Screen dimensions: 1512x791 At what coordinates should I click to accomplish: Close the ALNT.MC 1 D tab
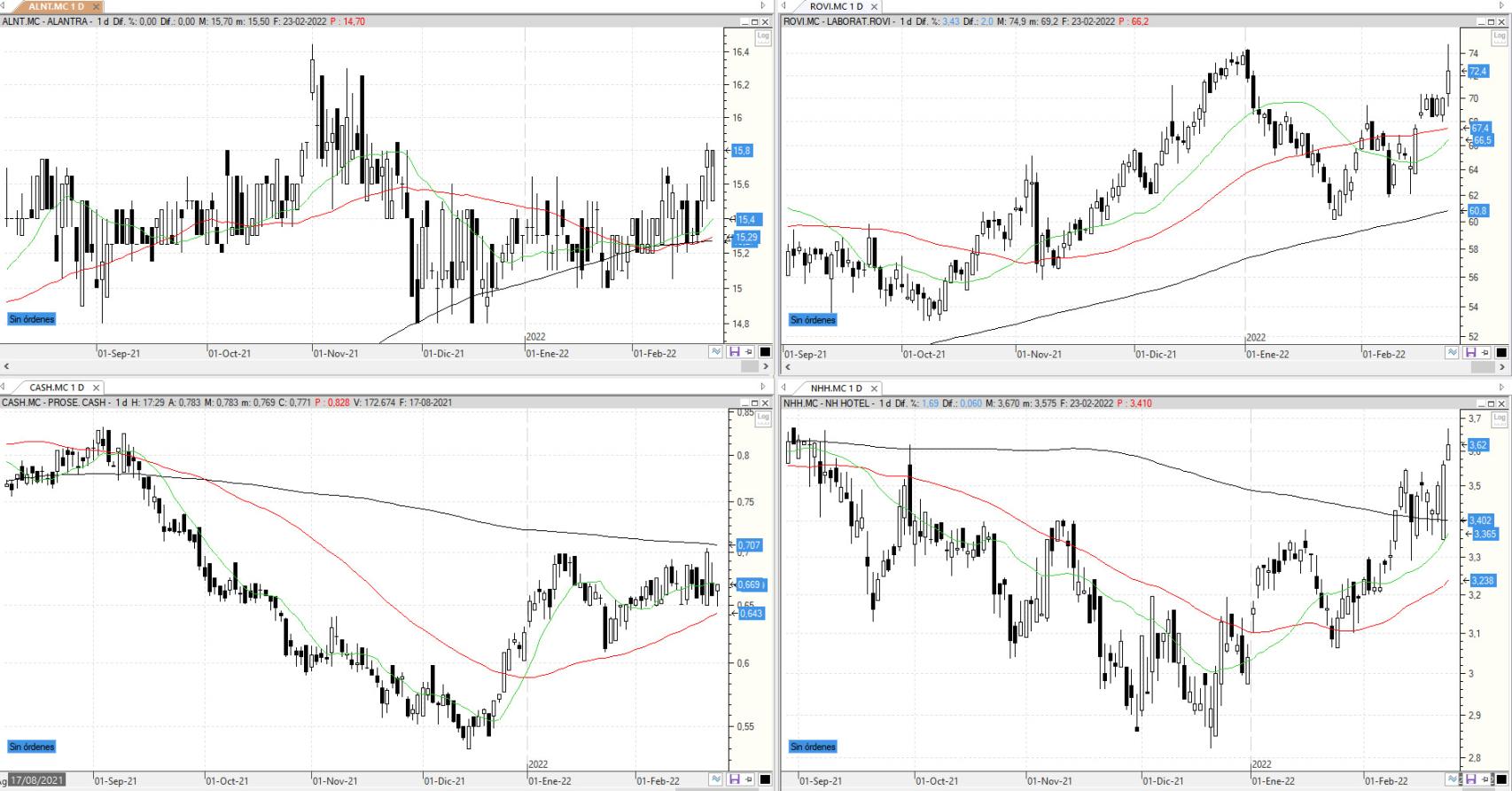point(97,6)
